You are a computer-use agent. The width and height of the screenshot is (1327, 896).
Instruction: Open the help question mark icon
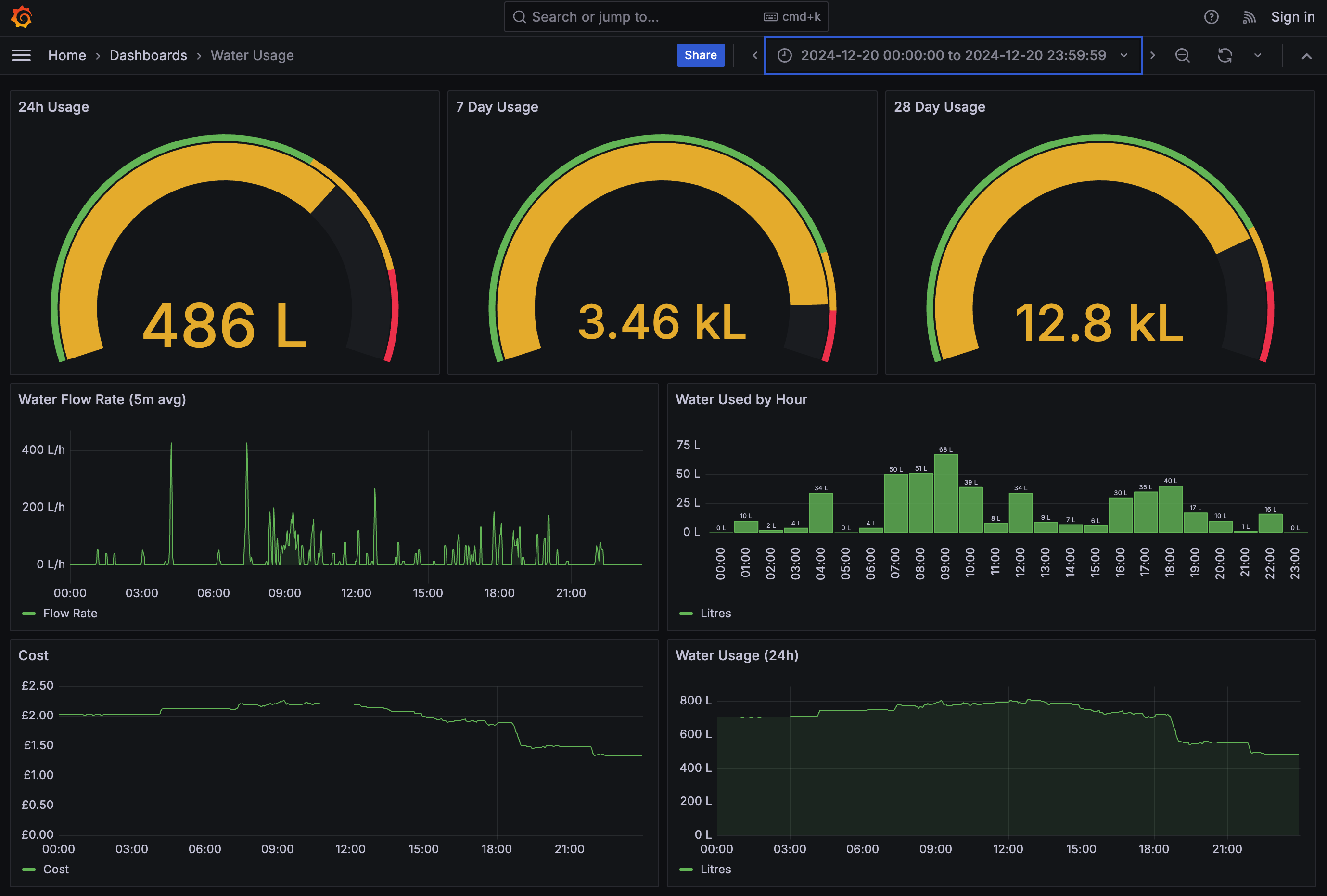tap(1211, 17)
